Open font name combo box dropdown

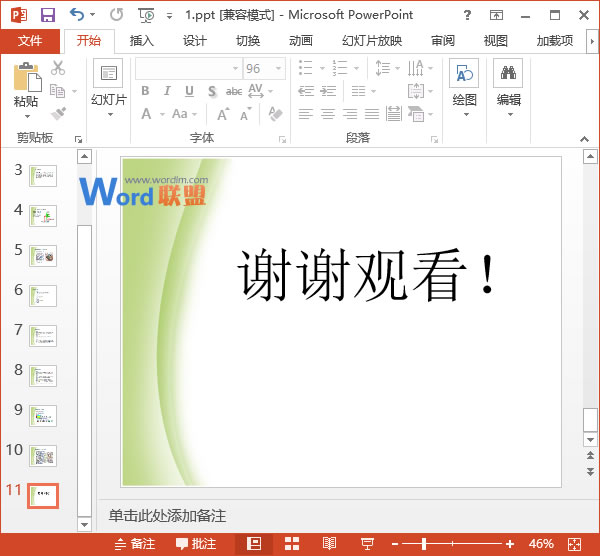(x=235, y=68)
